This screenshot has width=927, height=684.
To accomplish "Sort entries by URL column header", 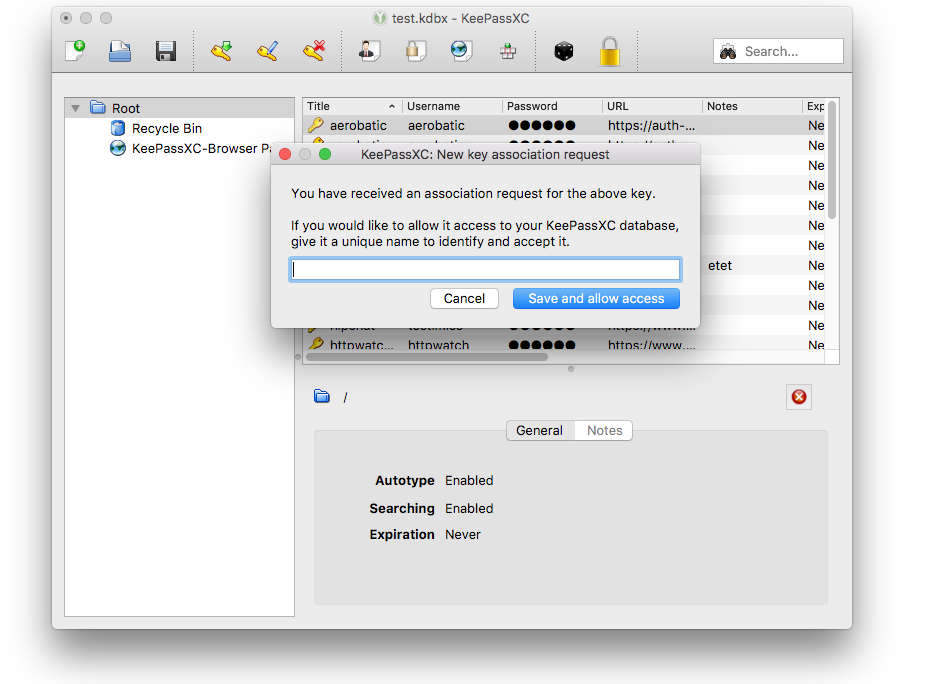I will [652, 106].
